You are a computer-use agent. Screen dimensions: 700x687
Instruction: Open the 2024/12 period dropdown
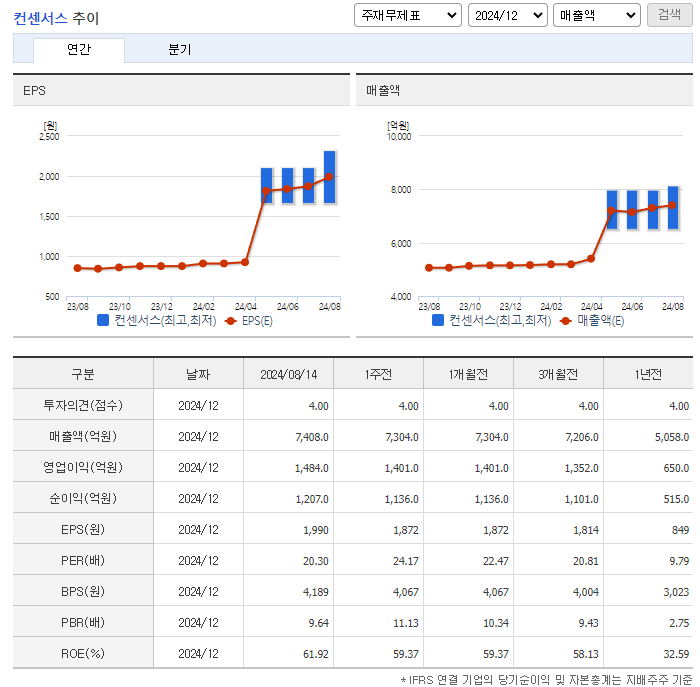508,16
